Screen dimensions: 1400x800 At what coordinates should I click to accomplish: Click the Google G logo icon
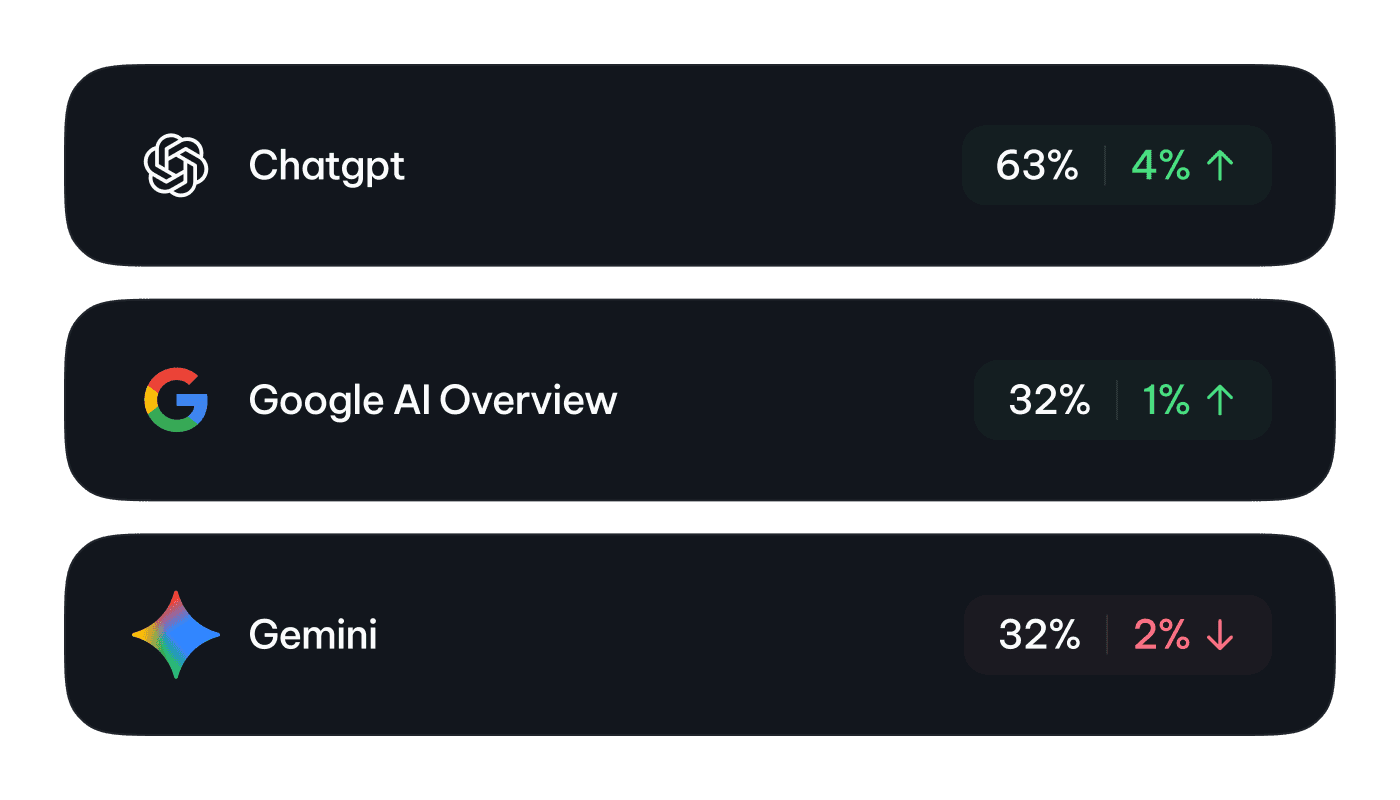(x=176, y=400)
